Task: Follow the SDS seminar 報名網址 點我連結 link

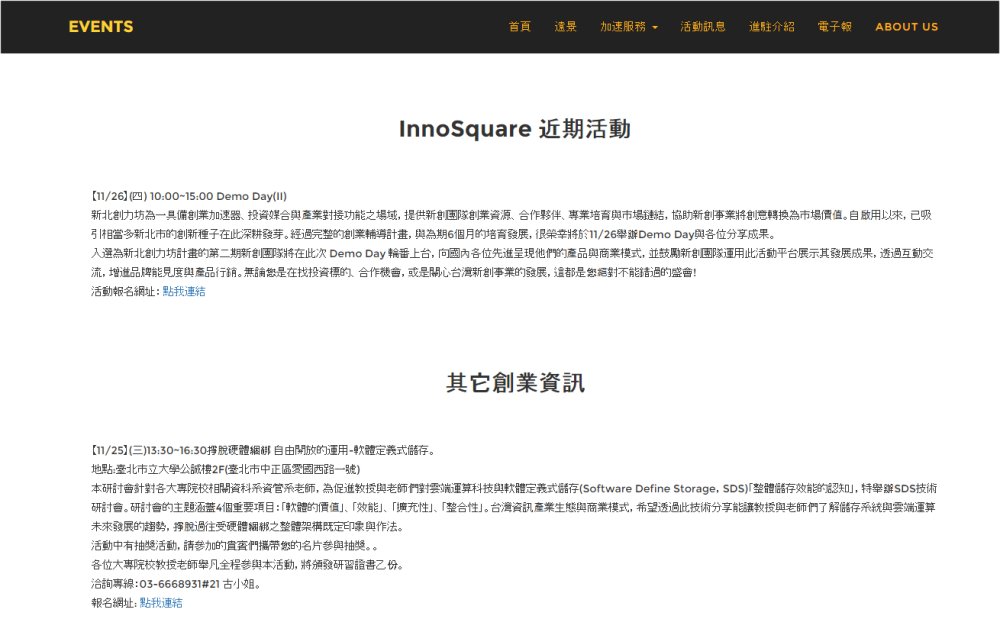Action: [x=161, y=603]
